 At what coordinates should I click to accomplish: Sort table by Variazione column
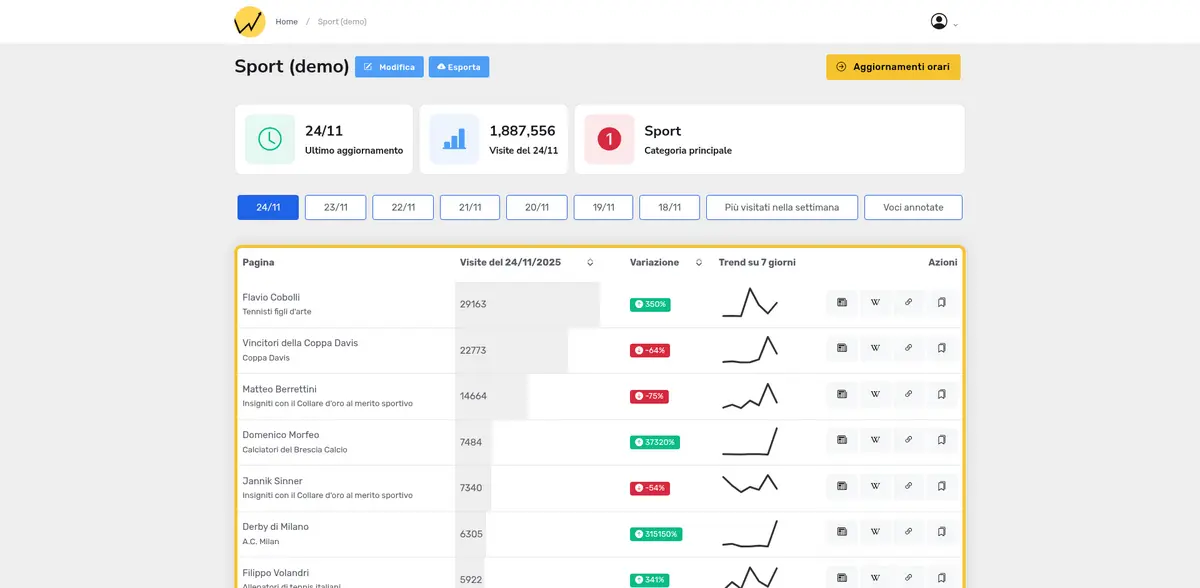tap(698, 263)
